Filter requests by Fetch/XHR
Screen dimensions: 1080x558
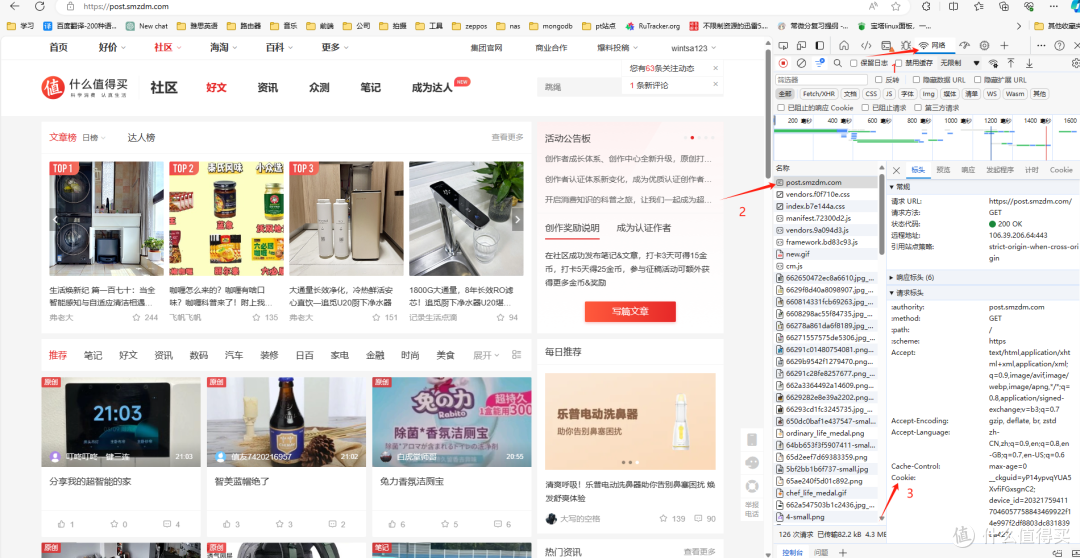pos(819,94)
